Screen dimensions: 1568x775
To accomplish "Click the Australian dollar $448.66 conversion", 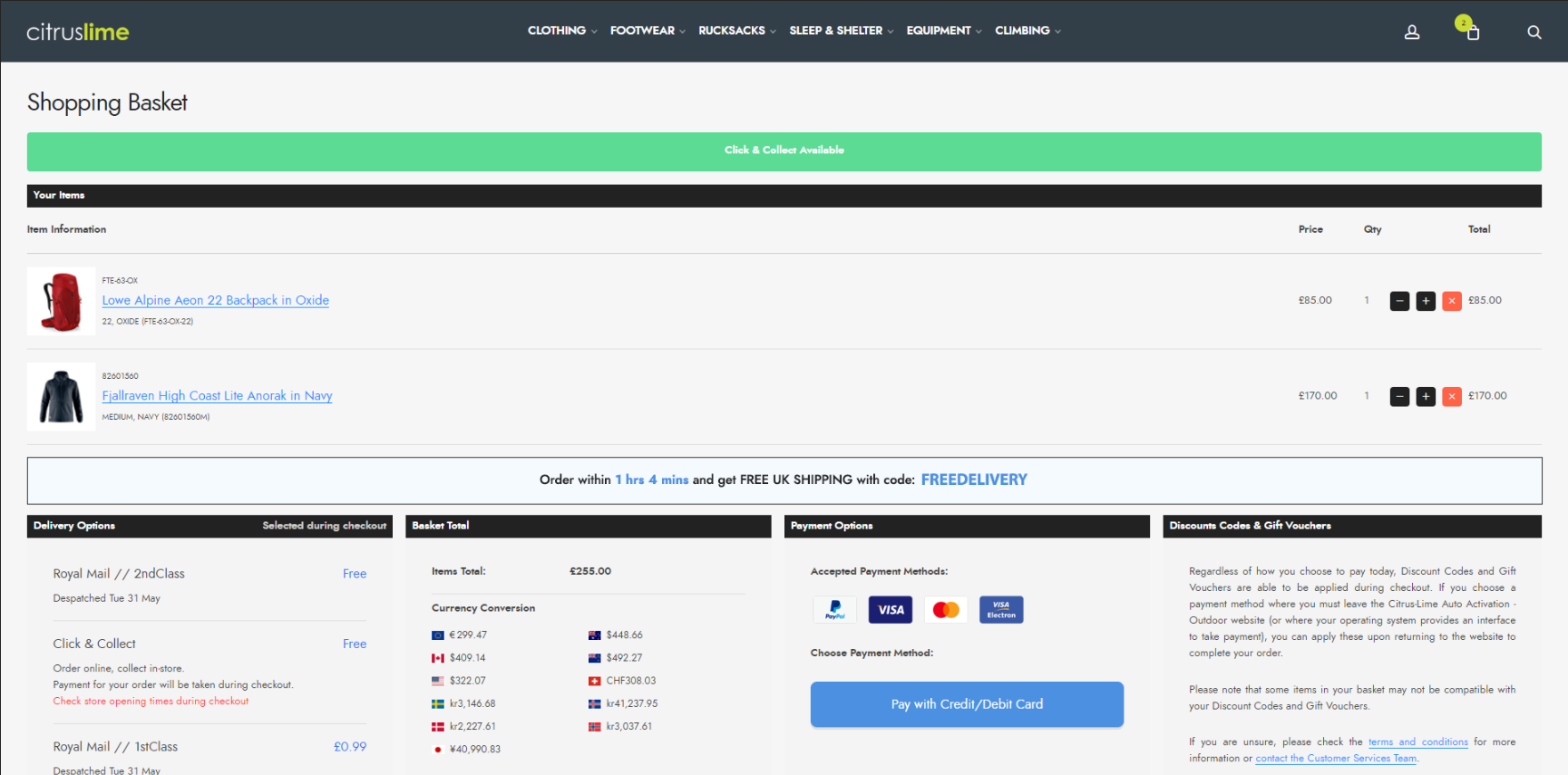I will [616, 635].
